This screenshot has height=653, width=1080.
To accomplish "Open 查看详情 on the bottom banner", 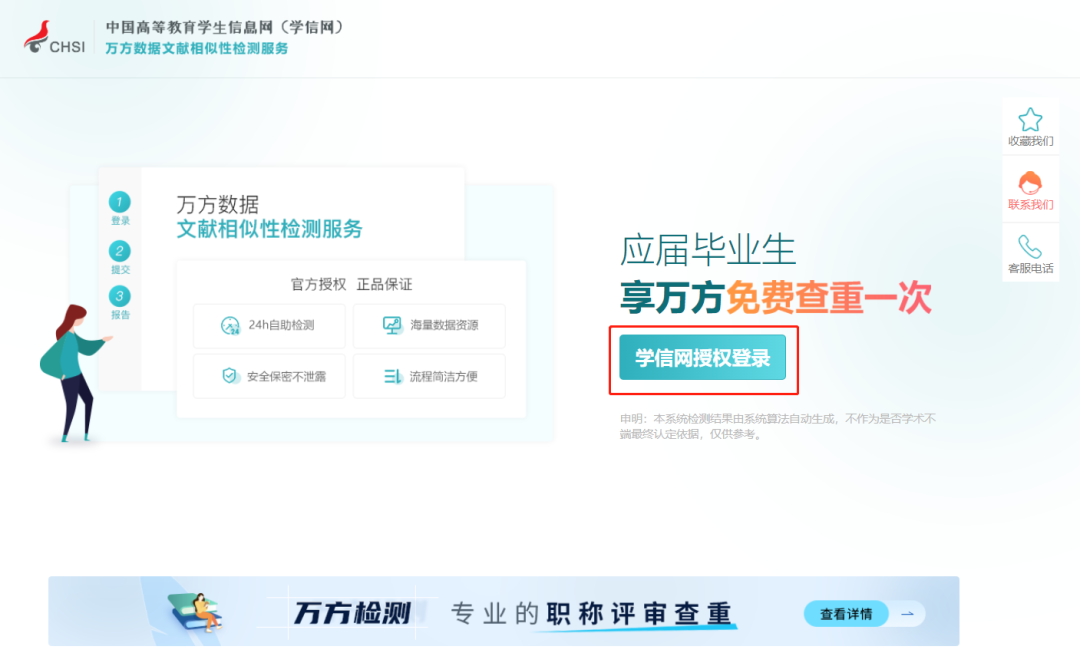I will pos(846,614).
